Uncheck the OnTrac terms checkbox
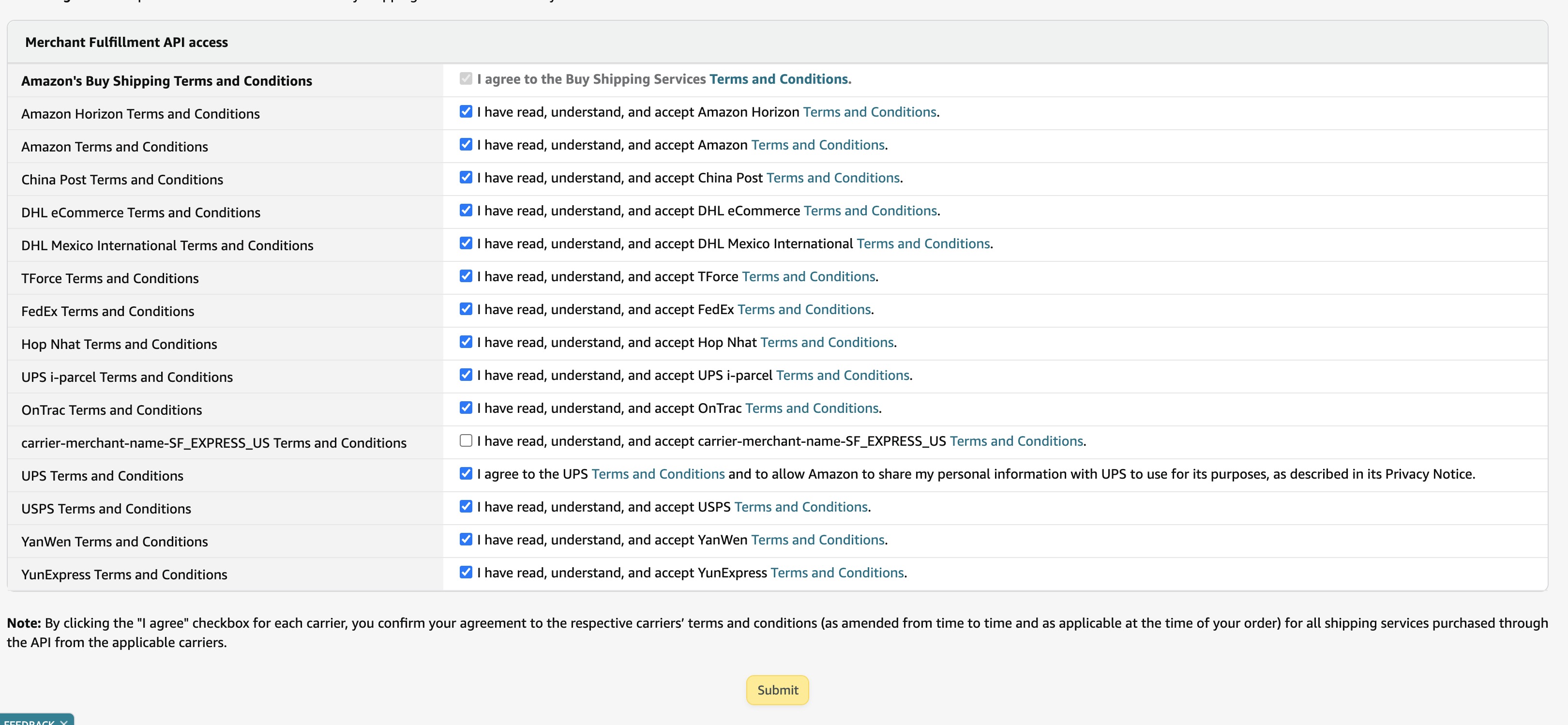This screenshot has width=1568, height=725. point(466,407)
